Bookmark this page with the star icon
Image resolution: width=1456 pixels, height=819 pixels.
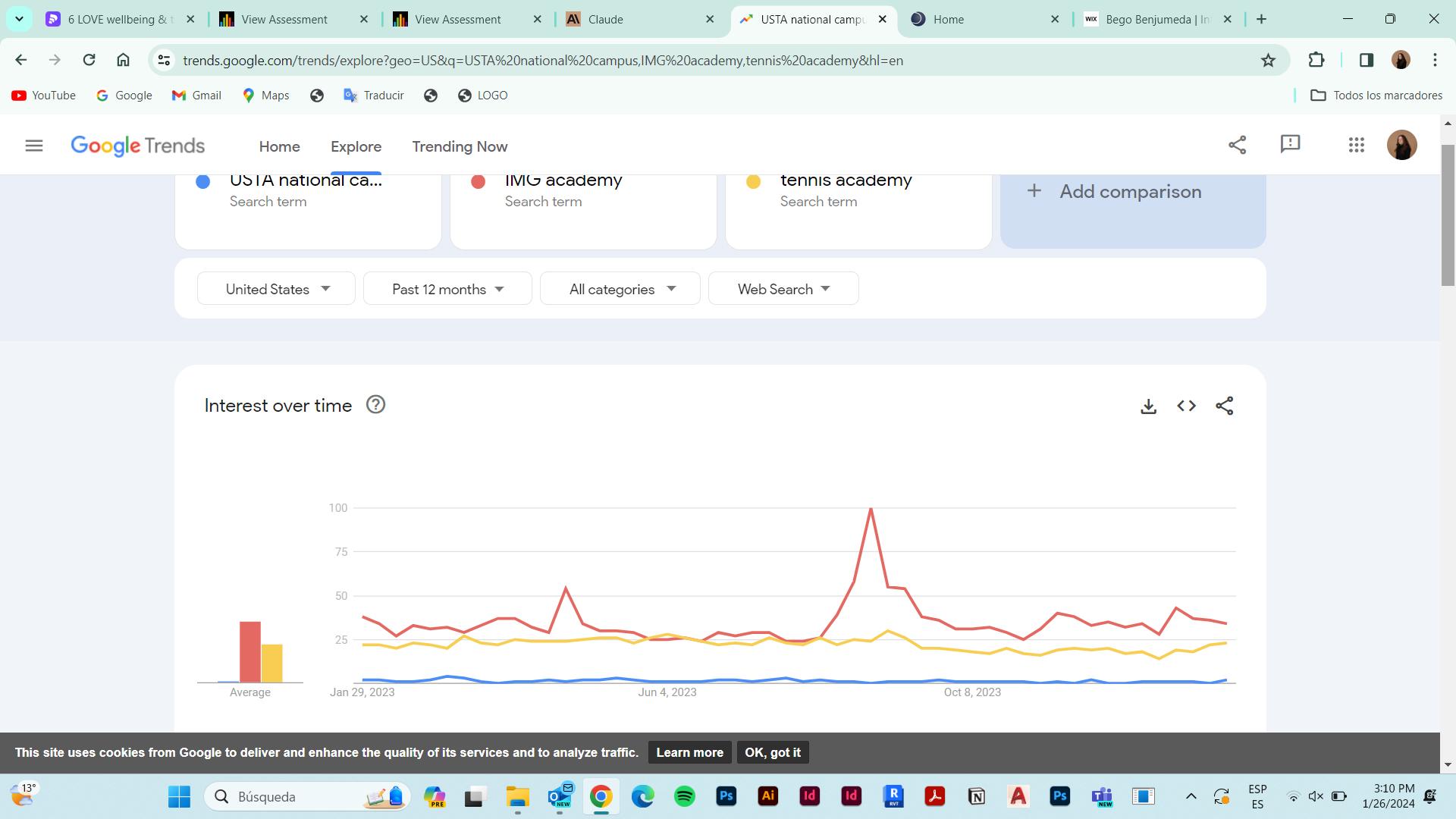[1268, 60]
